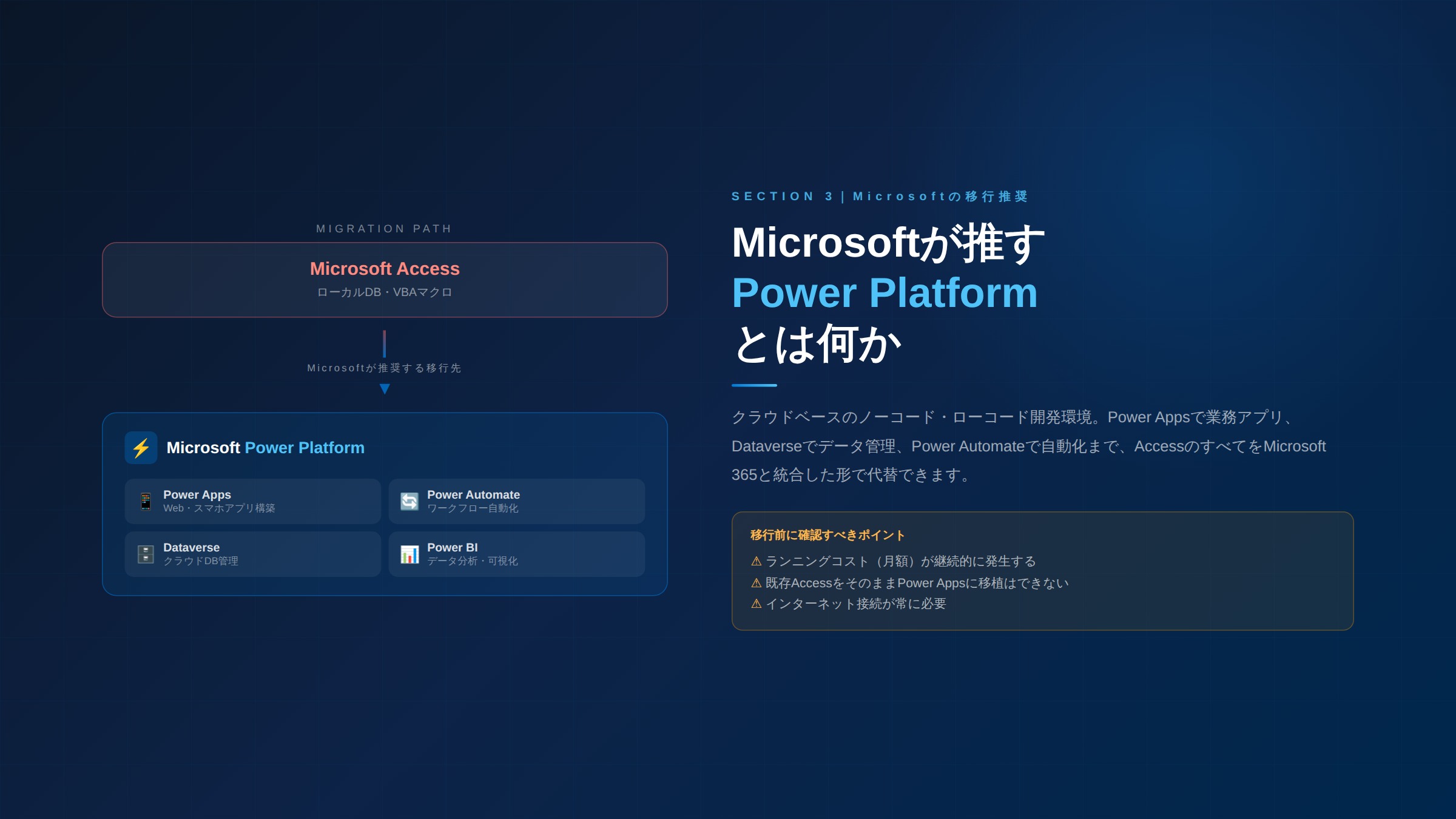Click the Power Platform highlighted title text
1456x819 pixels.
coord(884,294)
